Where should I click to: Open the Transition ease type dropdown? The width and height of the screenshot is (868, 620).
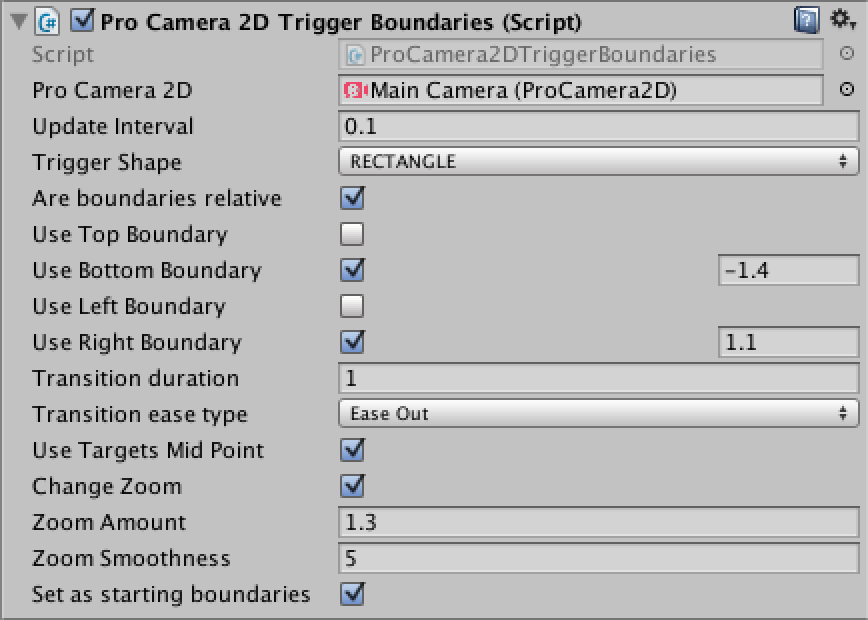(x=598, y=414)
